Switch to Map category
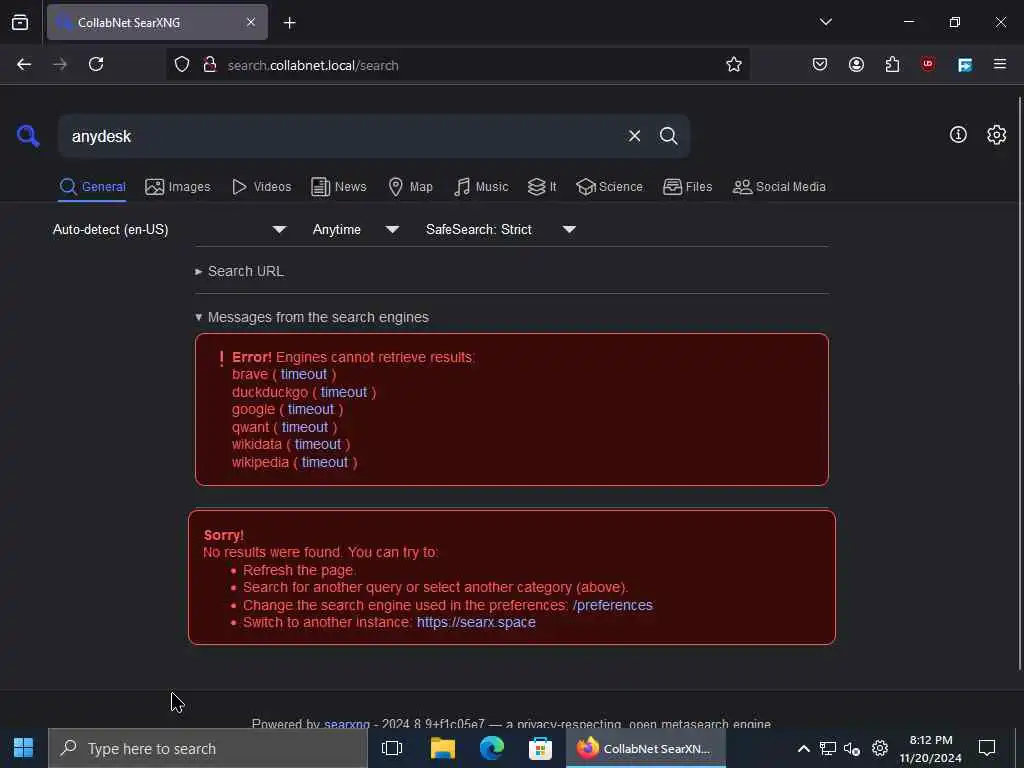Viewport: 1024px width, 768px height. pyautogui.click(x=410, y=187)
